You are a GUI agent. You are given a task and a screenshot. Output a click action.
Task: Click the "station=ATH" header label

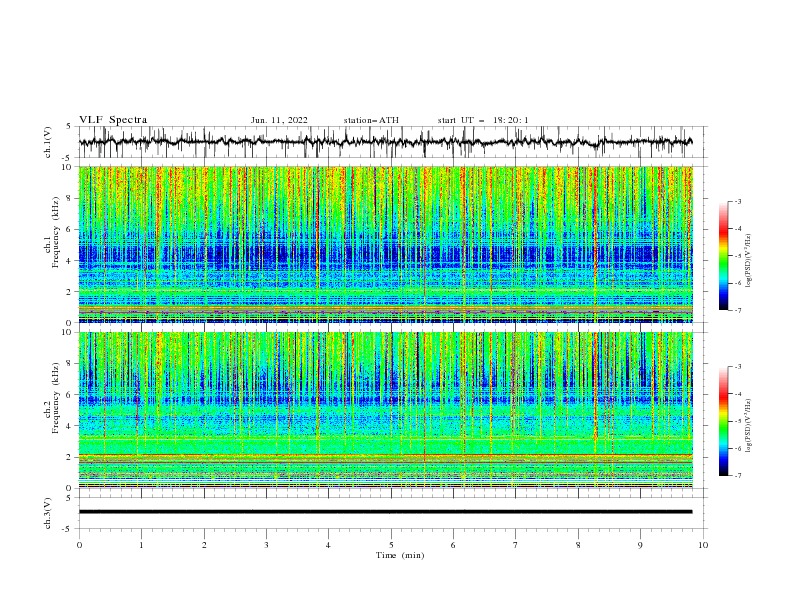(x=371, y=120)
